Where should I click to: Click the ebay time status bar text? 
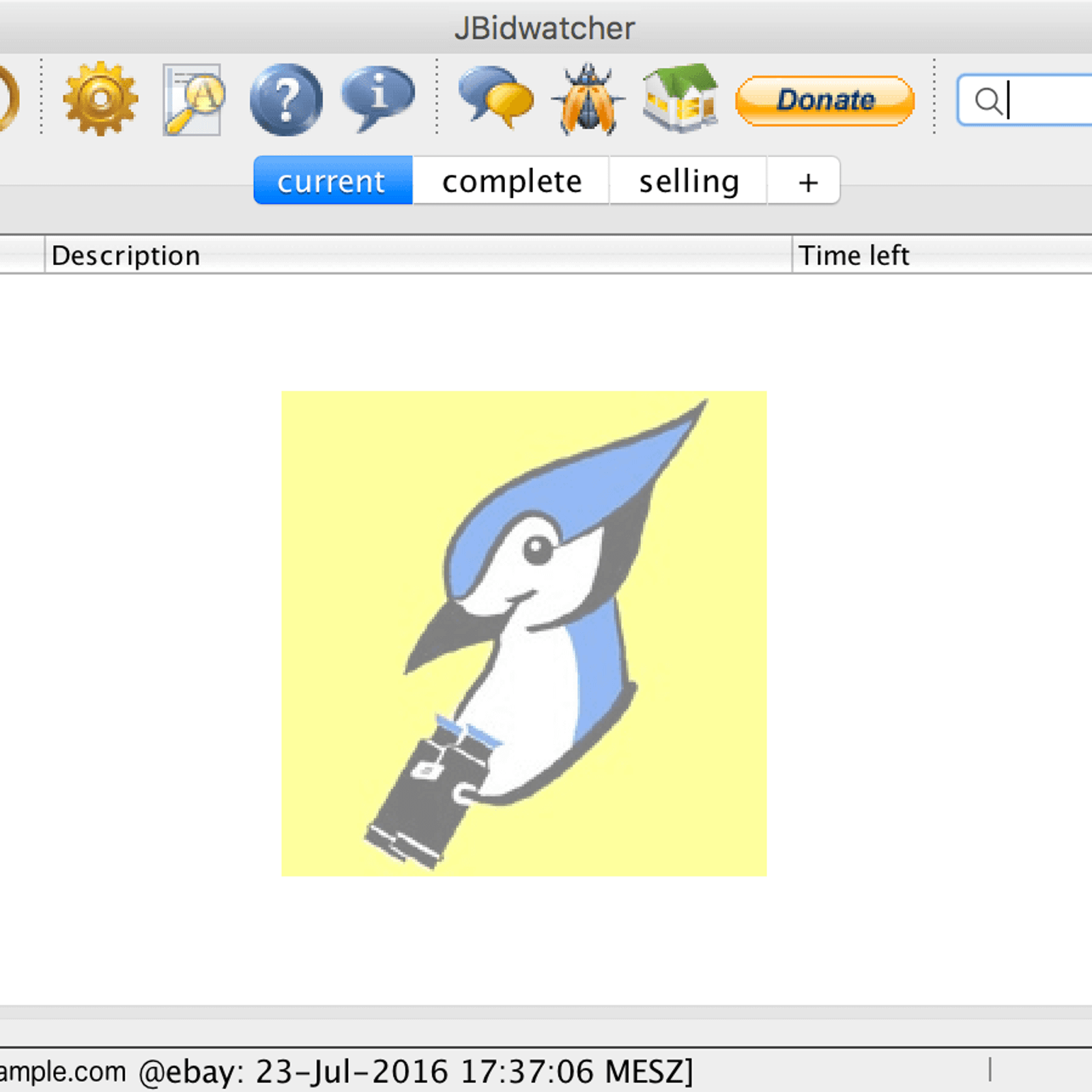[x=416, y=1071]
